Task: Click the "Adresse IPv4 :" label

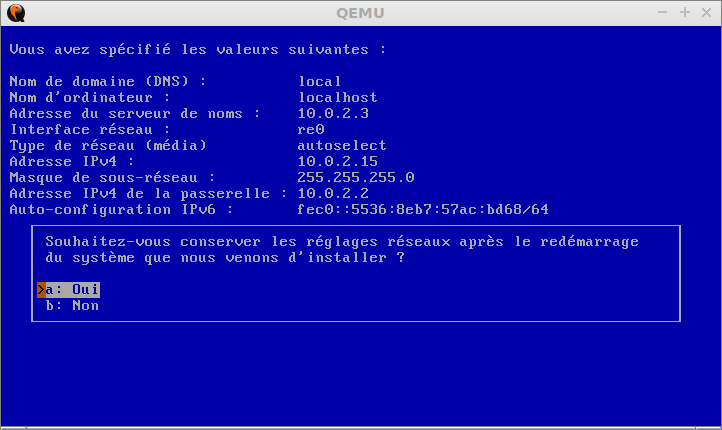Action: (72, 162)
